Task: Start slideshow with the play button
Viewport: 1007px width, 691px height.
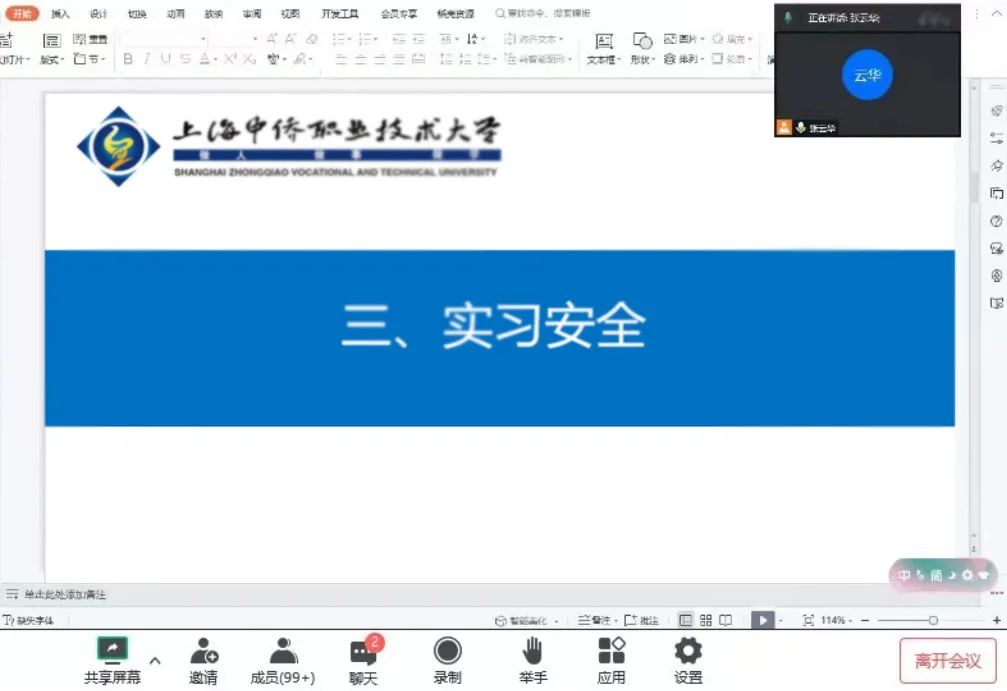Action: 762,620
